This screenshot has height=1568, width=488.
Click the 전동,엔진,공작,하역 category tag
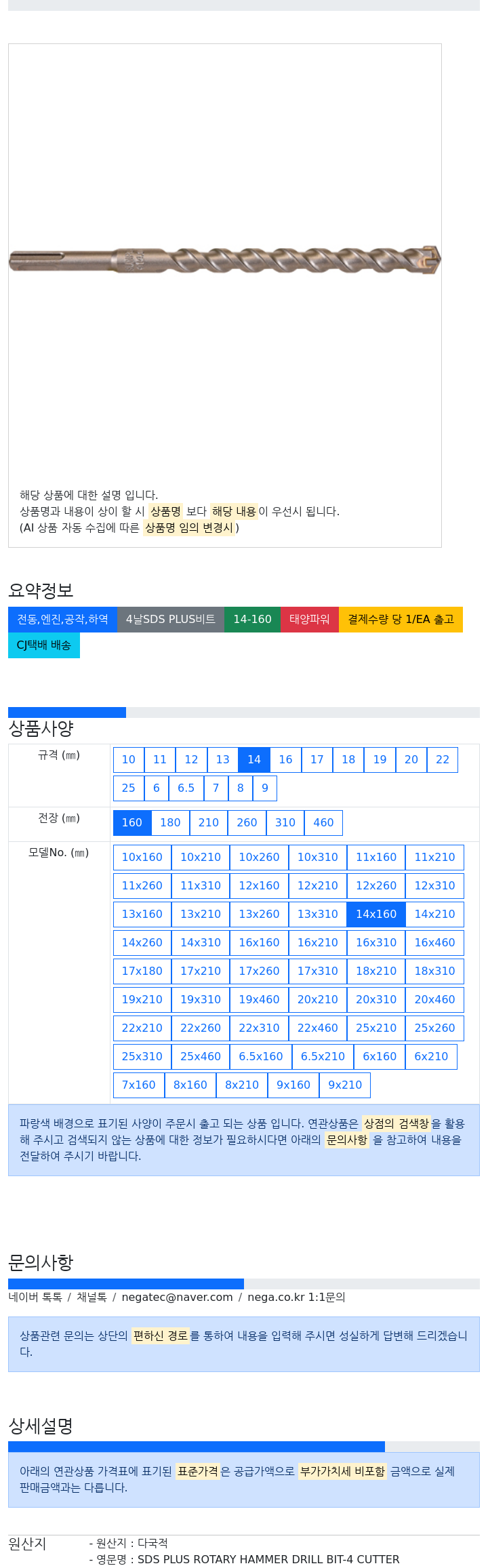pos(62,620)
